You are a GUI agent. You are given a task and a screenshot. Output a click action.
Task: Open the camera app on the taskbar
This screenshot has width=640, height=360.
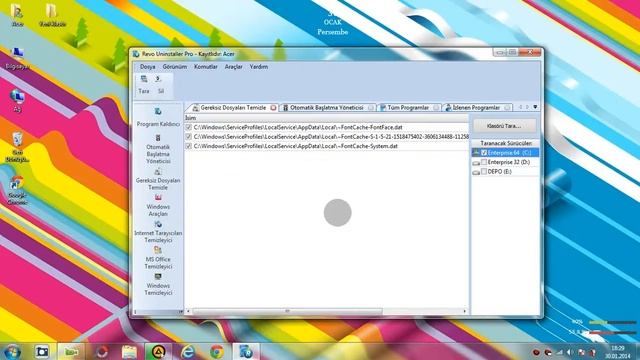[42, 351]
